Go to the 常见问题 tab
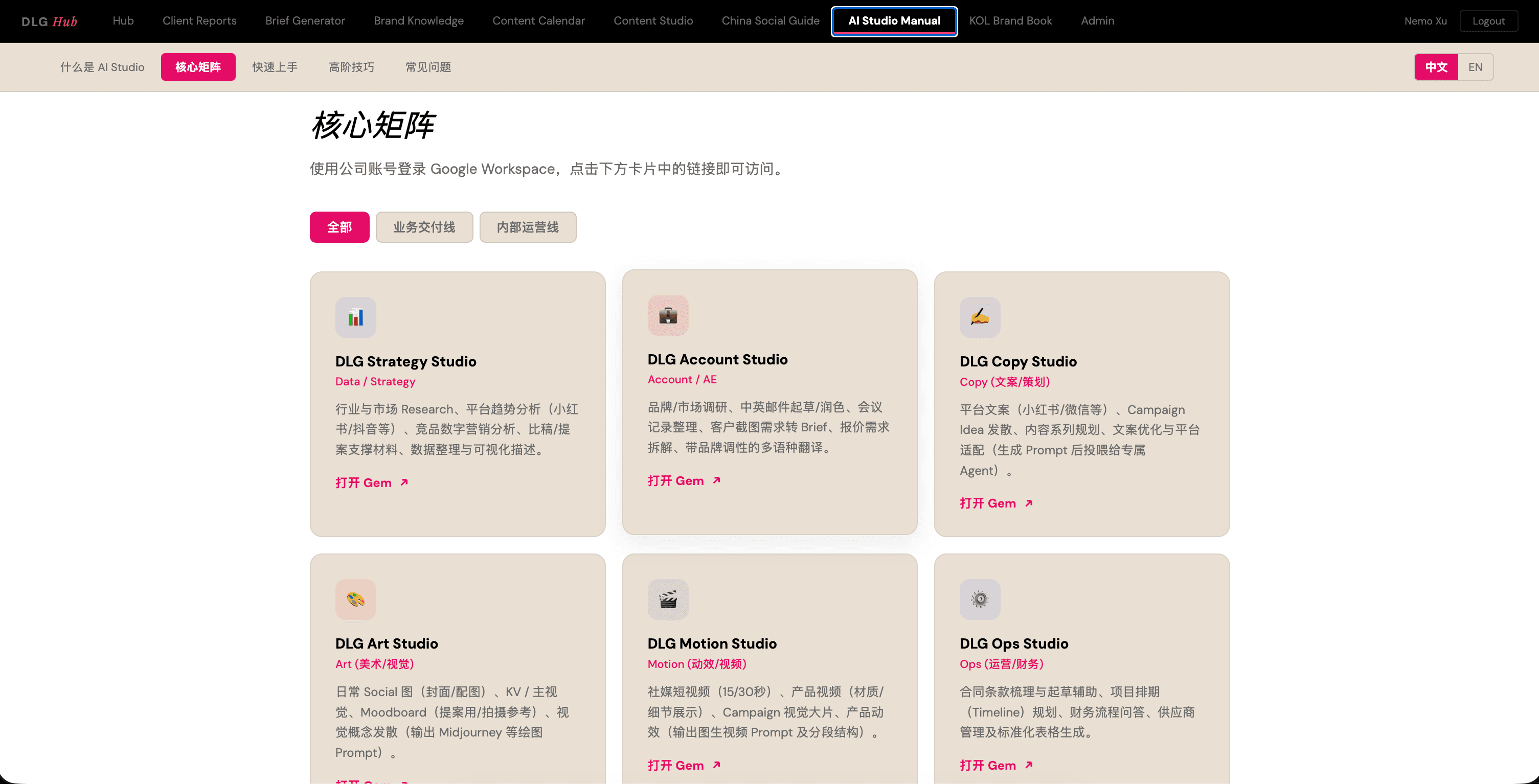The image size is (1539, 784). point(428,67)
